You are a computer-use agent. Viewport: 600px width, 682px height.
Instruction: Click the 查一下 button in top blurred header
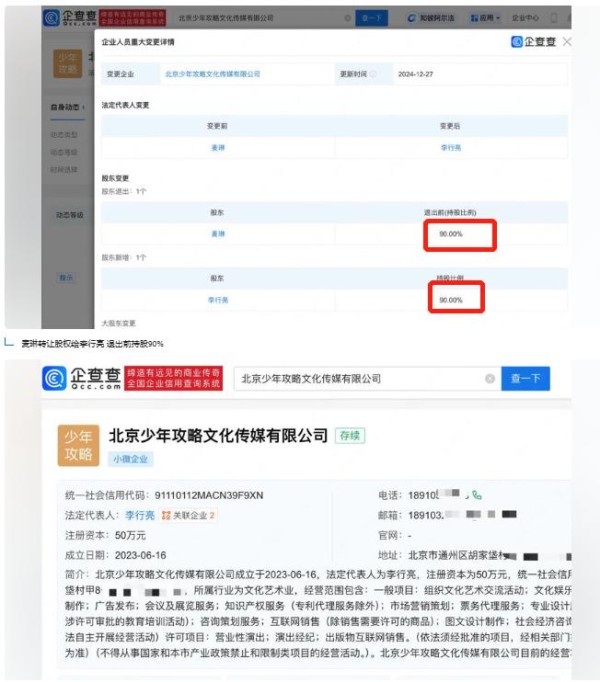(x=372, y=18)
